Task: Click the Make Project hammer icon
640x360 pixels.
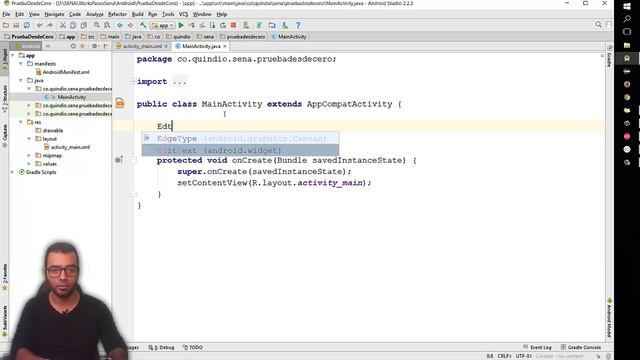Action: [143, 25]
